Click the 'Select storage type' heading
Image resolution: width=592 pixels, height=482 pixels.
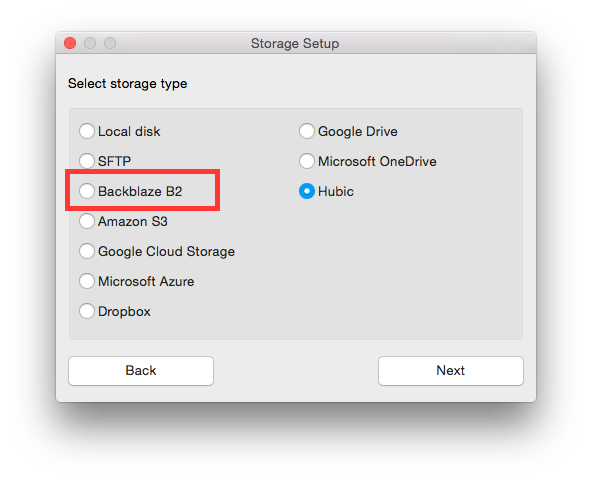point(128,83)
